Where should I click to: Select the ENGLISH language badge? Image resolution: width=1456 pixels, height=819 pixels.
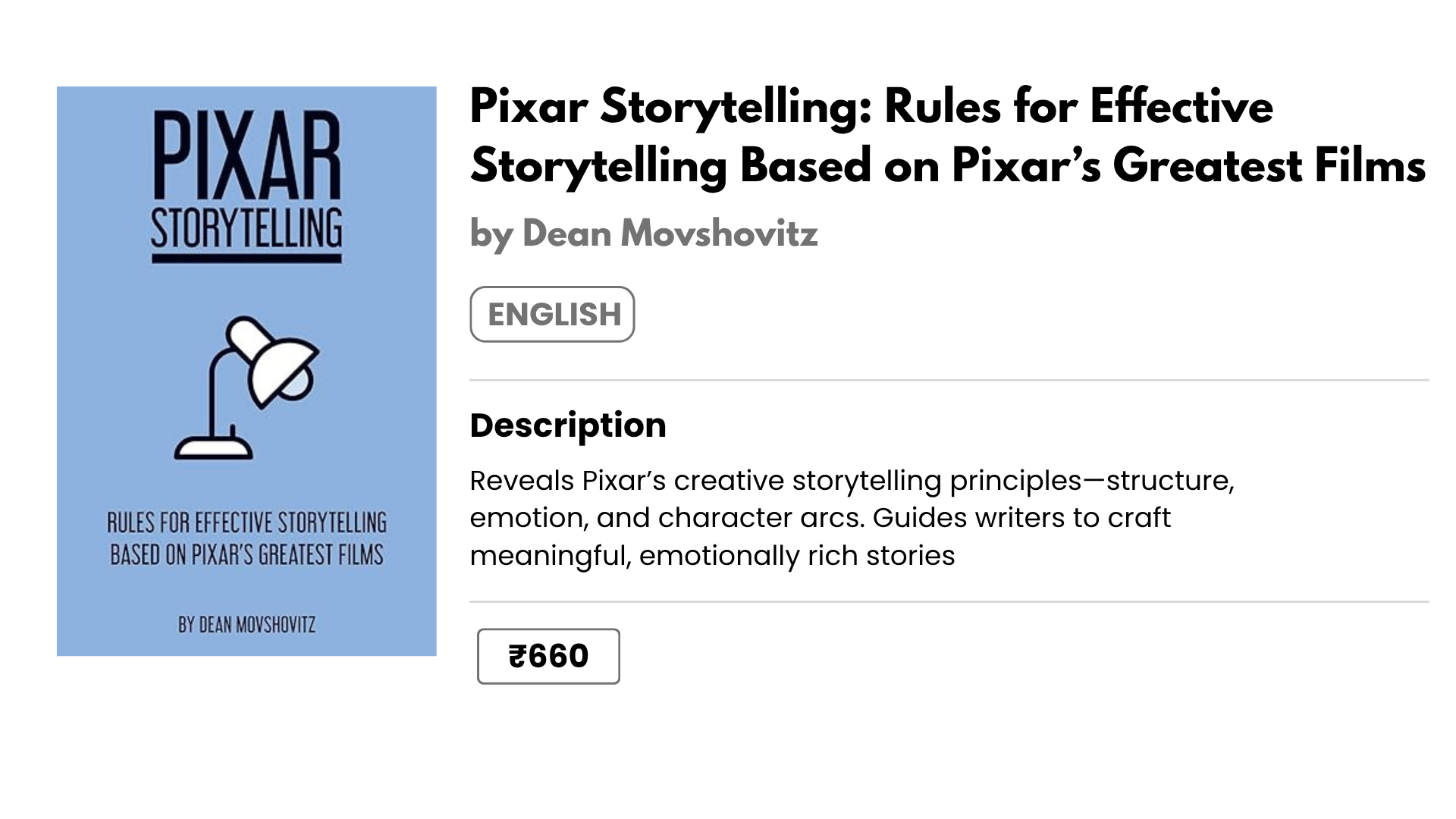pyautogui.click(x=552, y=314)
